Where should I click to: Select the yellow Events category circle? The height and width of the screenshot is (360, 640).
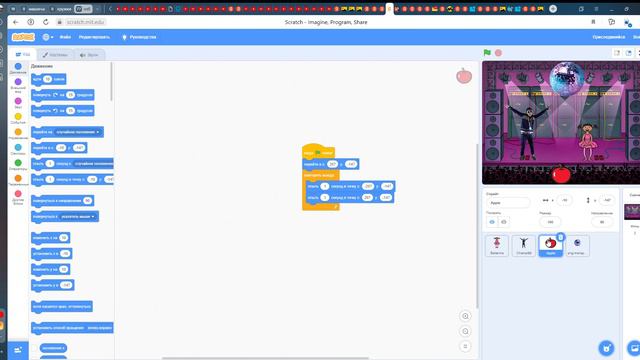(x=18, y=116)
